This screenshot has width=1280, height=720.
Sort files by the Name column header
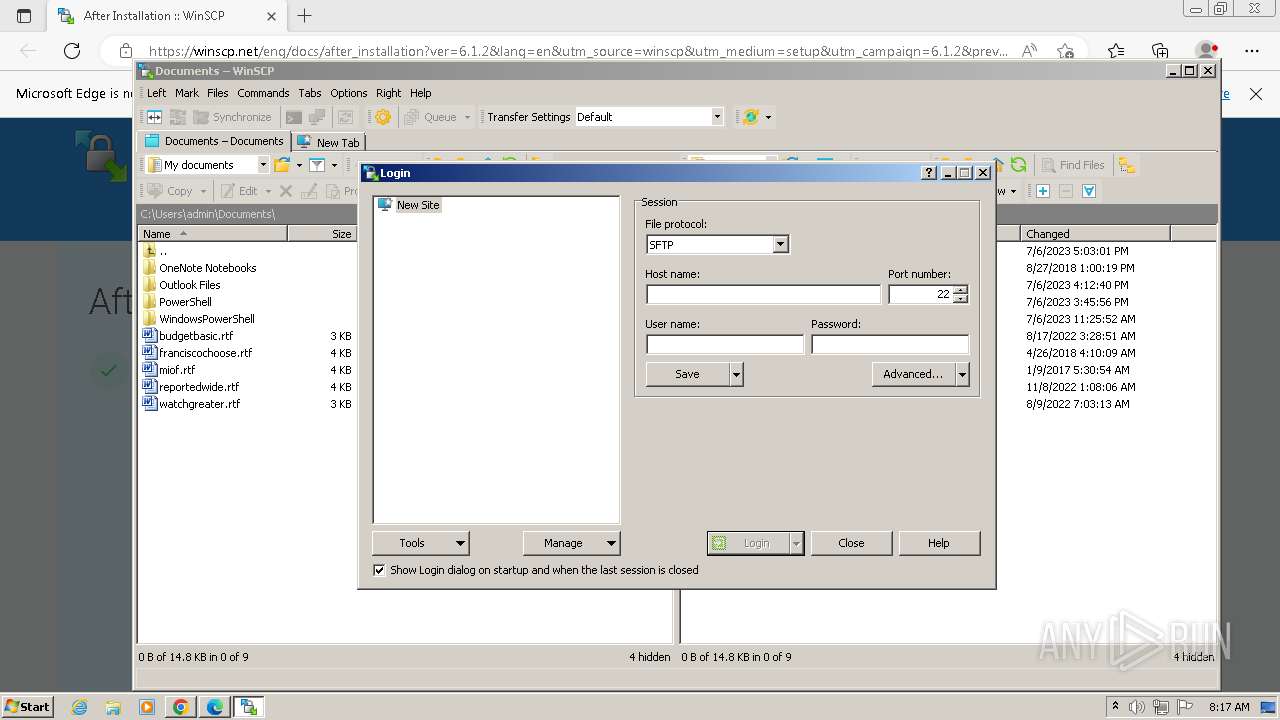[x=212, y=234]
